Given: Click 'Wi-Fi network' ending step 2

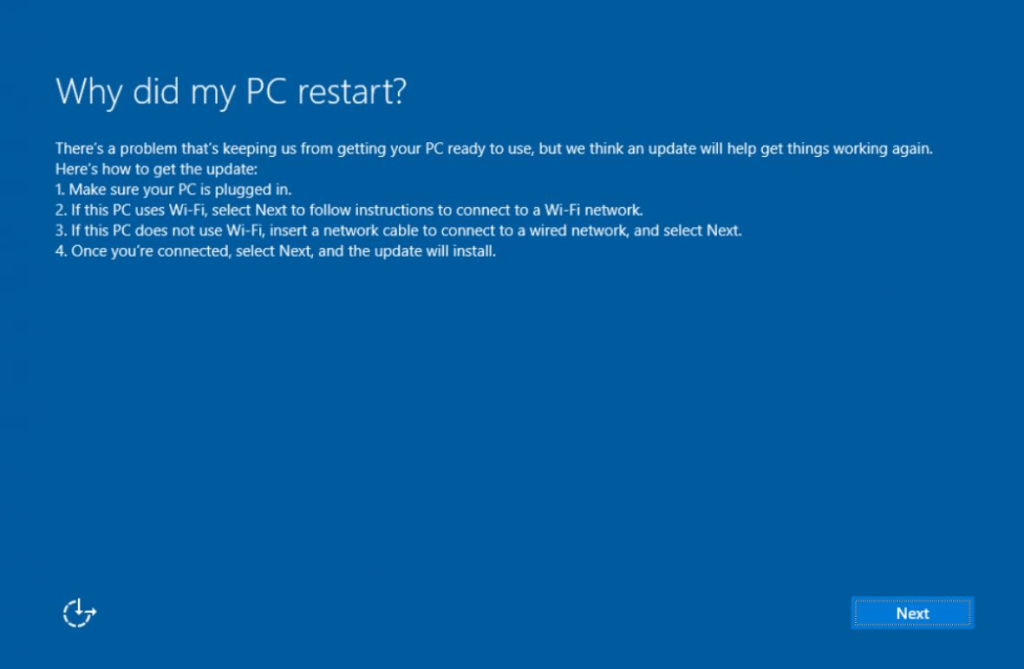Looking at the screenshot, I should point(594,210).
